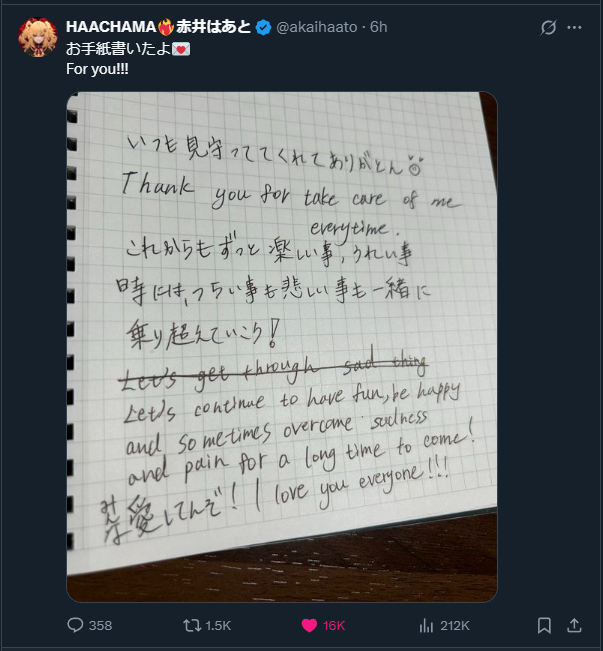Unlike the post via the pink heart
This screenshot has width=603, height=651.
[309, 625]
